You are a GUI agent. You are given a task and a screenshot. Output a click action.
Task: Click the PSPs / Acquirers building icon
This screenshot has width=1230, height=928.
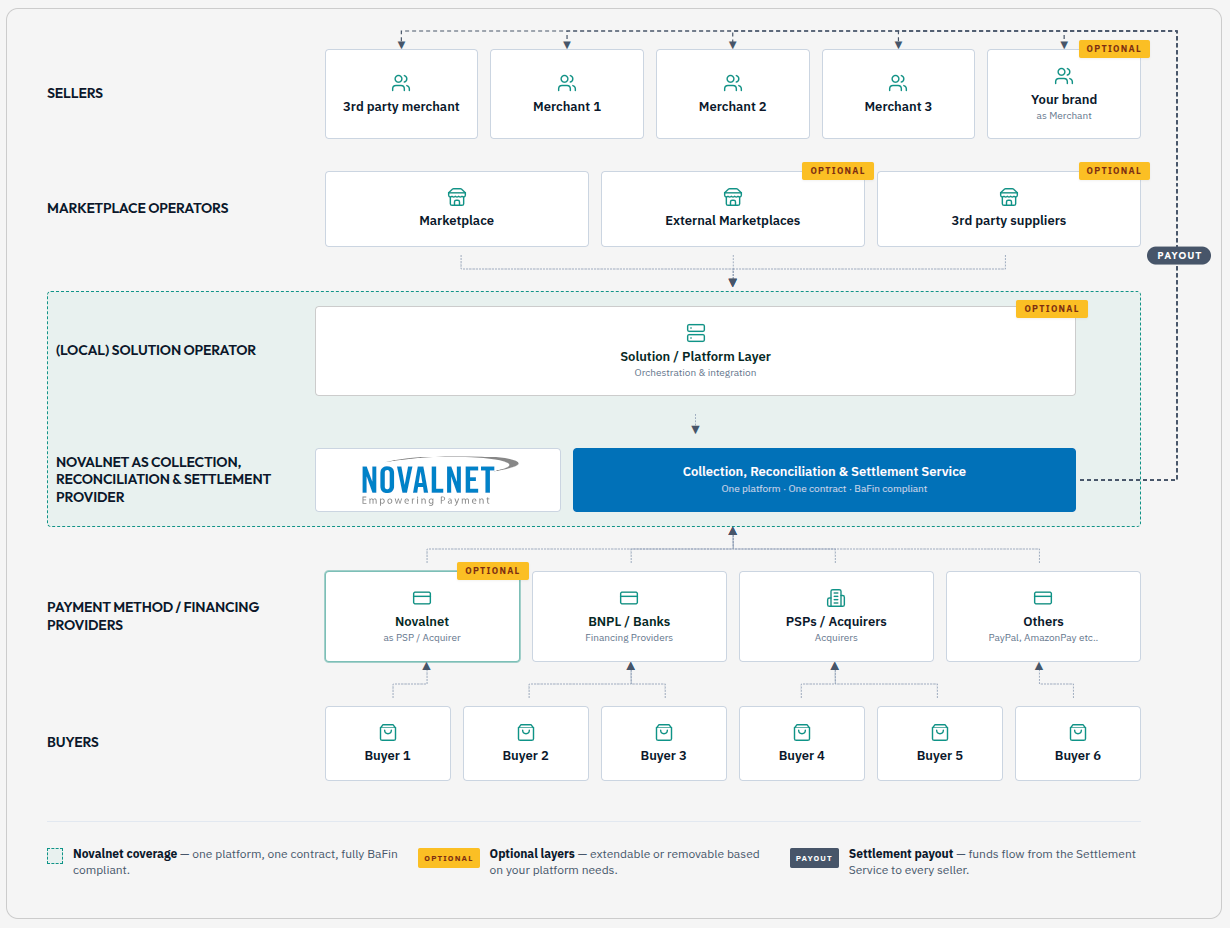836,598
